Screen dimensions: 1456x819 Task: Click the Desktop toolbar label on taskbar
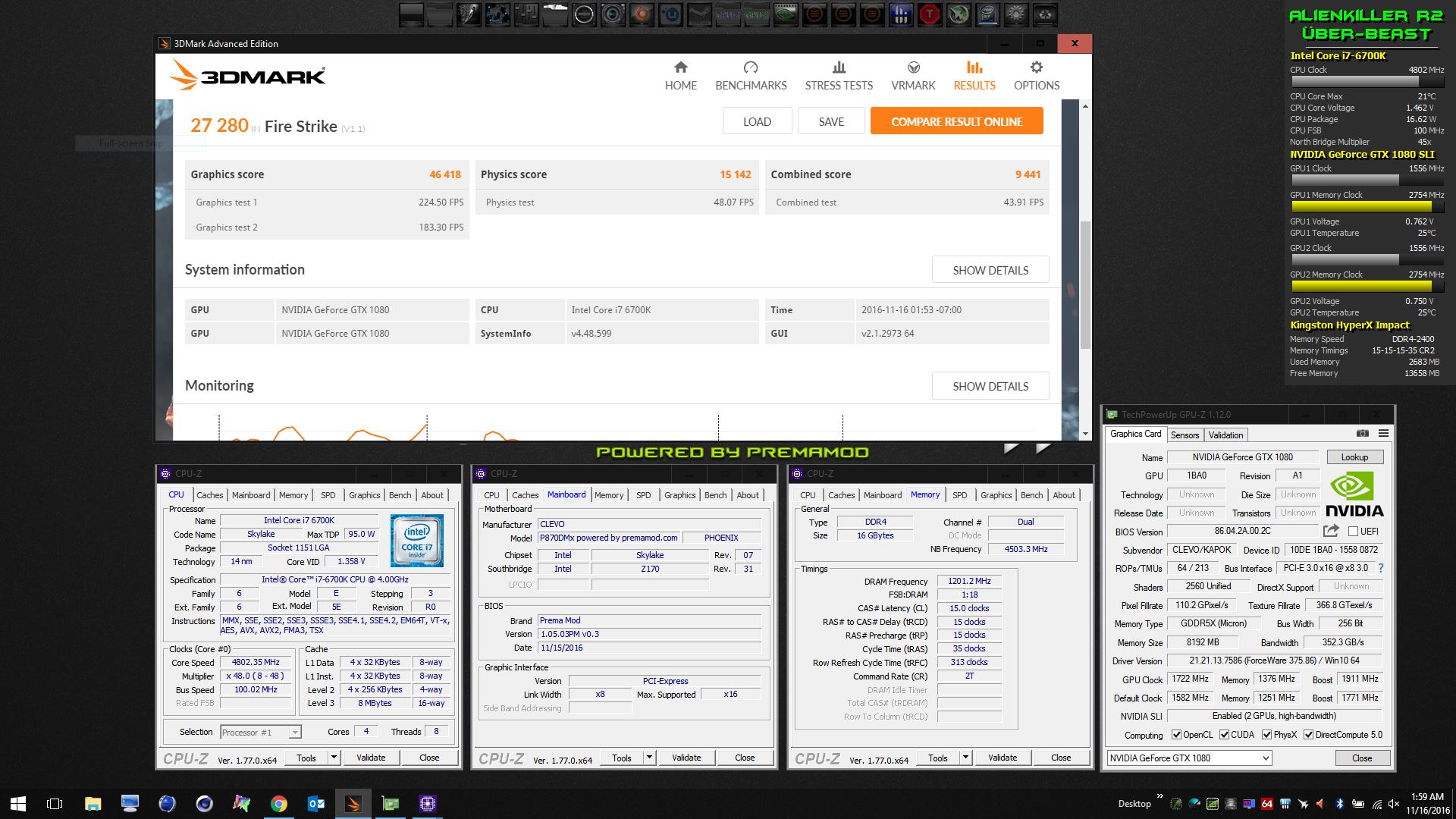(x=1134, y=804)
